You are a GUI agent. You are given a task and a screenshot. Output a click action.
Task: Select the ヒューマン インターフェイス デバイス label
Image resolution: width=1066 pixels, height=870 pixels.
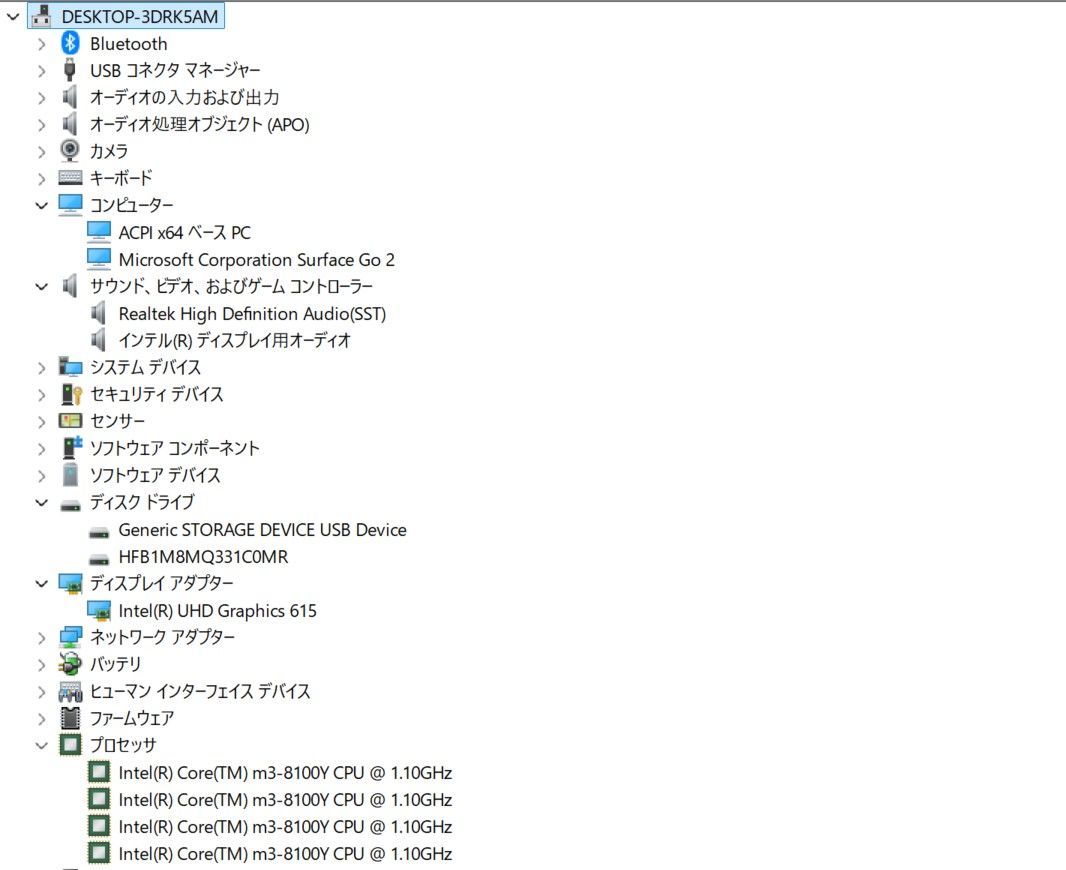point(200,692)
